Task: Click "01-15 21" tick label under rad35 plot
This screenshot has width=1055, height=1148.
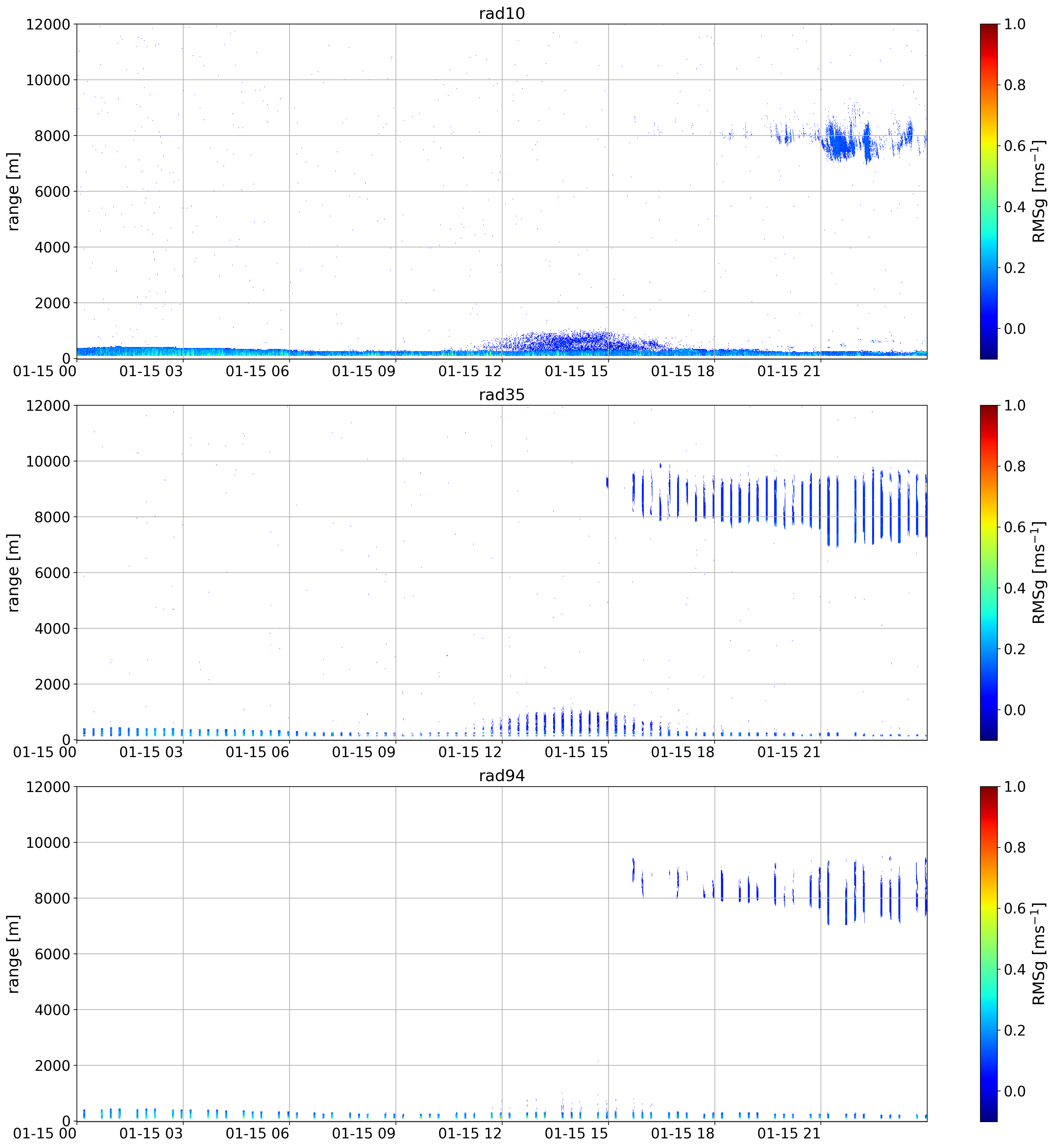Action: click(x=789, y=752)
